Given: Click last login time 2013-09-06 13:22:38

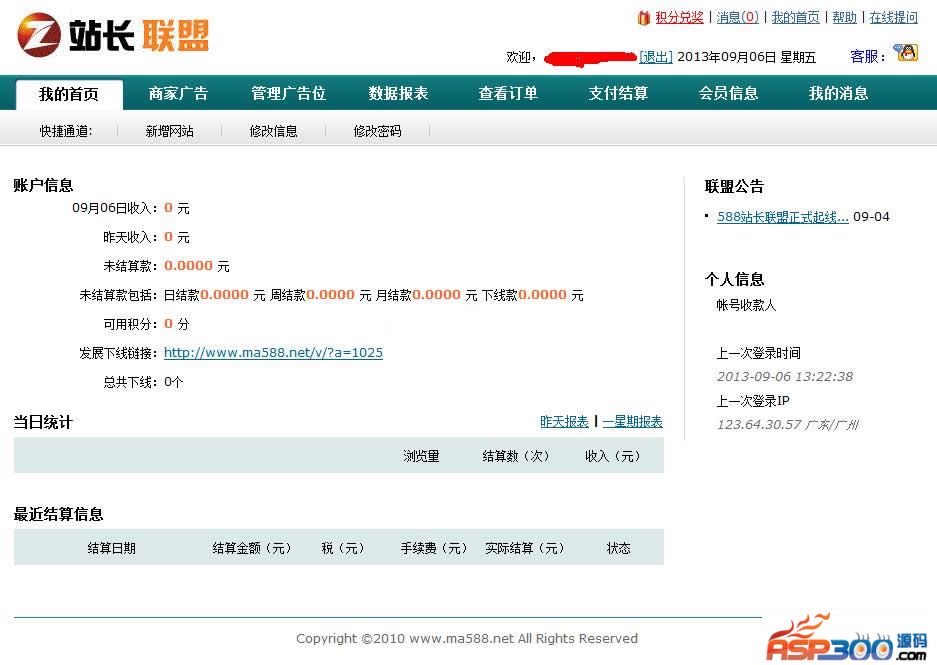Looking at the screenshot, I should coord(785,376).
